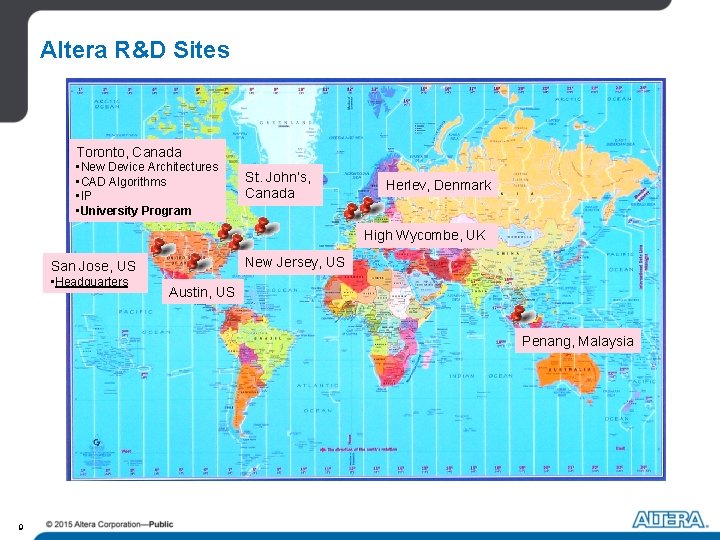This screenshot has height=540, width=720.
Task: Select the Austin, US label
Action: point(202,292)
